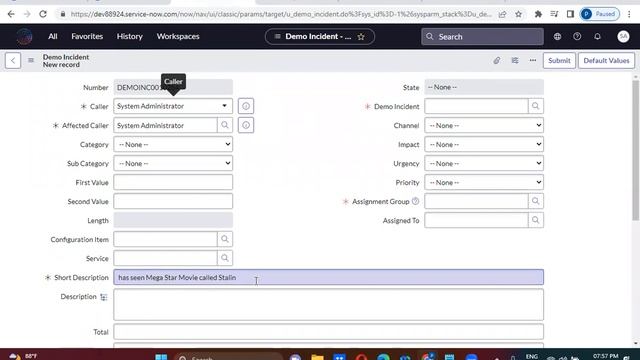Open the Workspaces menu
This screenshot has height=360, width=640.
pos(178,36)
